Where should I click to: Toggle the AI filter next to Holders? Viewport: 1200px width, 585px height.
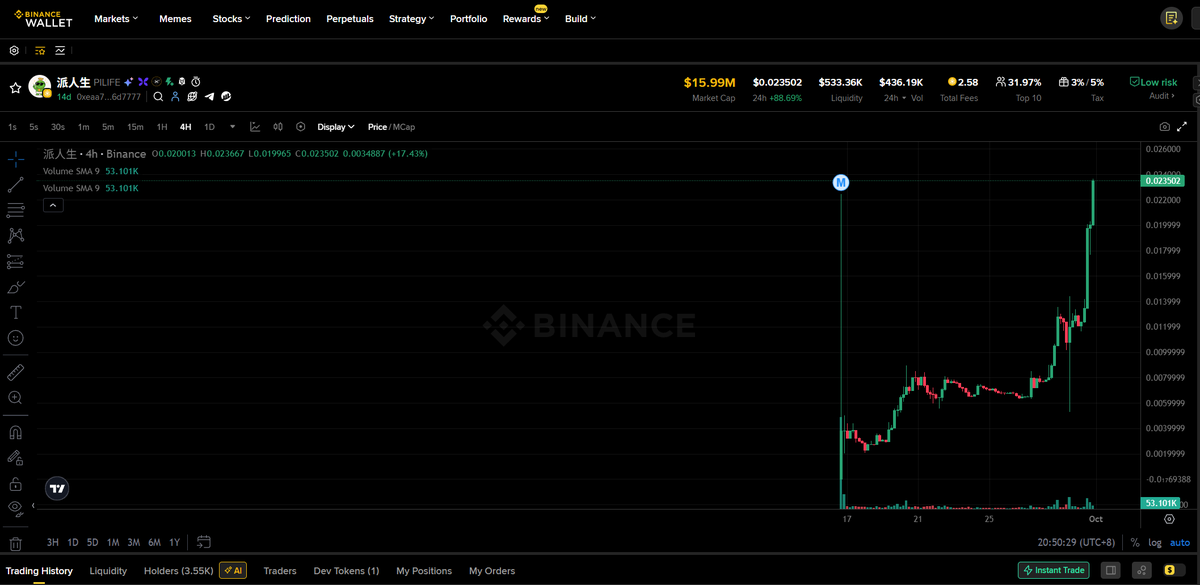tap(233, 570)
